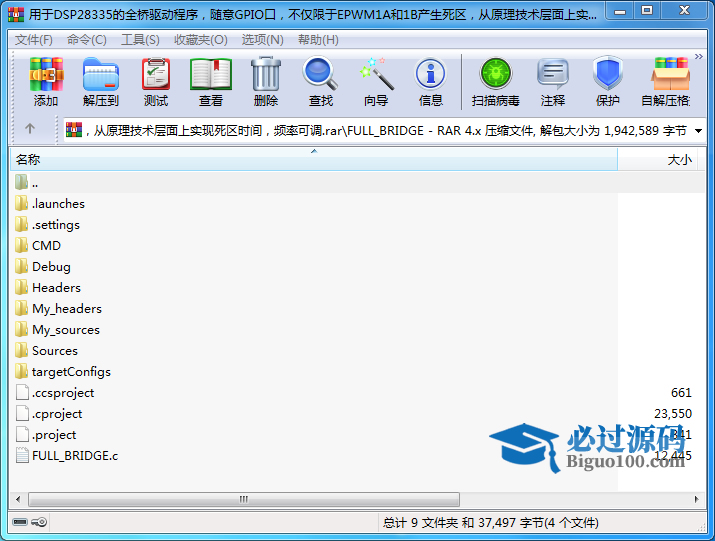
Task: Minimize the WinRAR window
Action: 620,11
